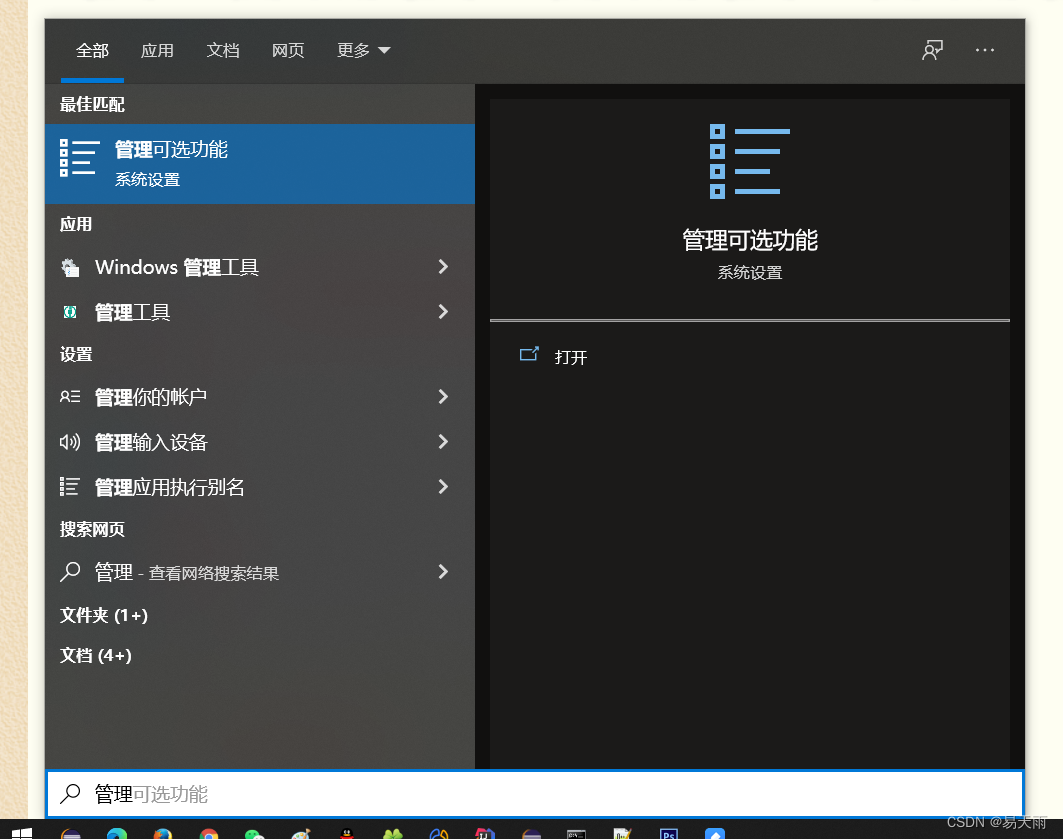
Task: Open the 管理工具 app result
Action: [x=131, y=312]
